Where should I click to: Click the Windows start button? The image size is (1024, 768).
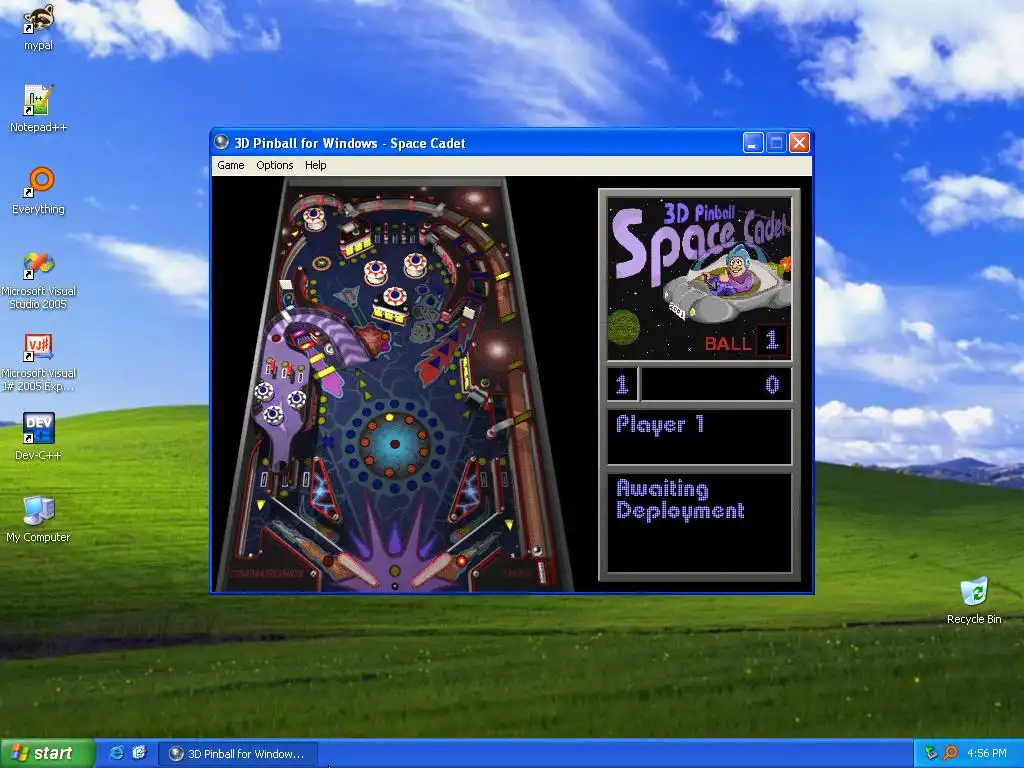point(47,754)
